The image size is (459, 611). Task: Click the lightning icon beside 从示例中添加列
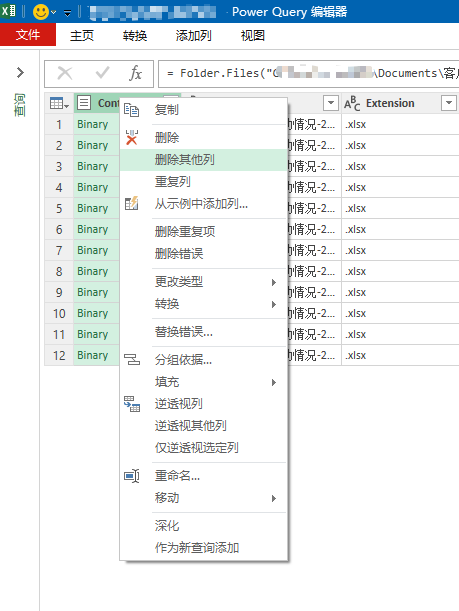point(132,203)
